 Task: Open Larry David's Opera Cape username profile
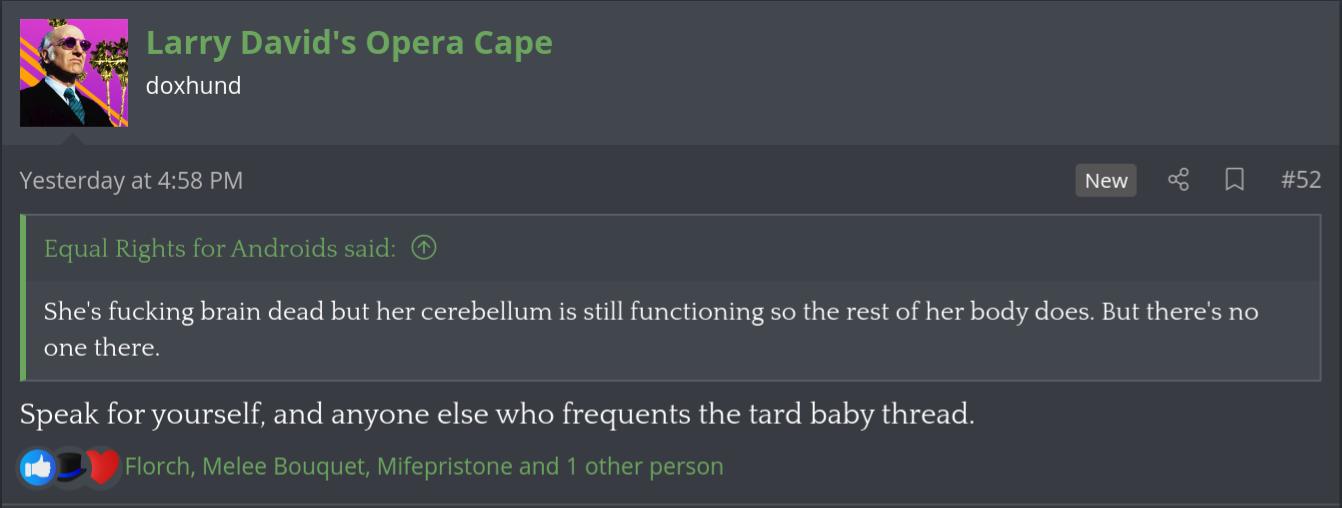tap(349, 43)
